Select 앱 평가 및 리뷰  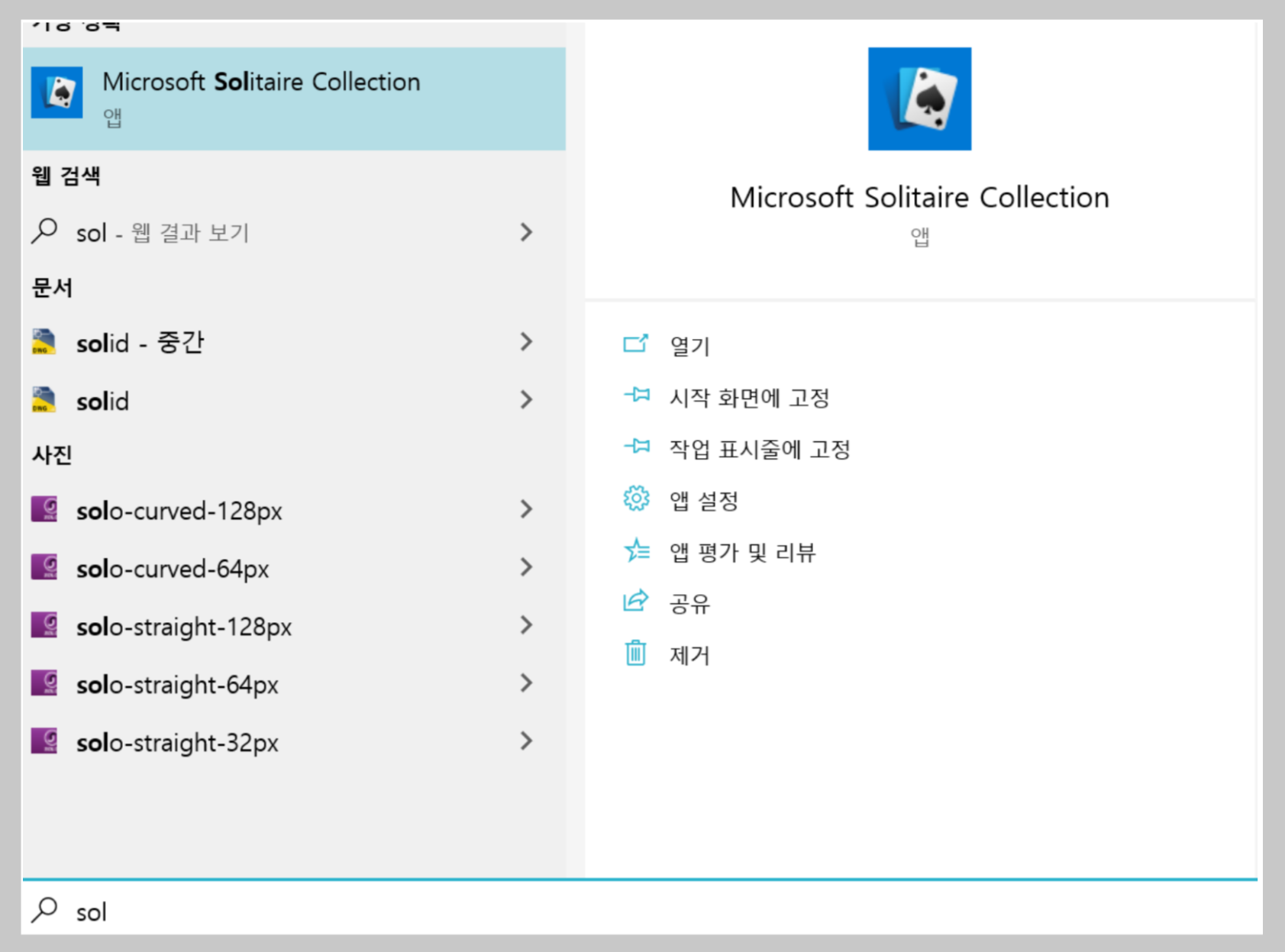(742, 552)
